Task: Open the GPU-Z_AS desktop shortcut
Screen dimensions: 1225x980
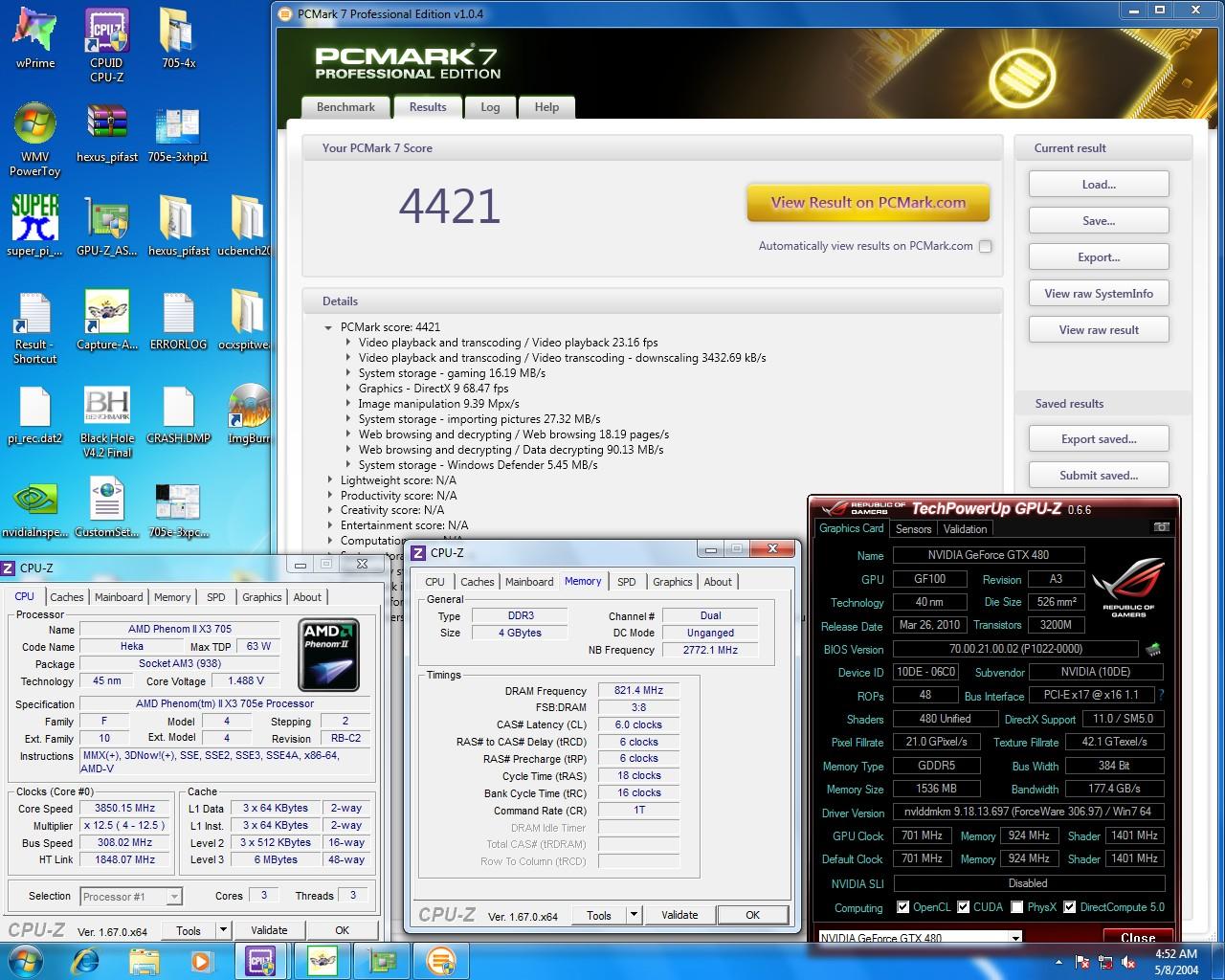Action: click(x=106, y=226)
